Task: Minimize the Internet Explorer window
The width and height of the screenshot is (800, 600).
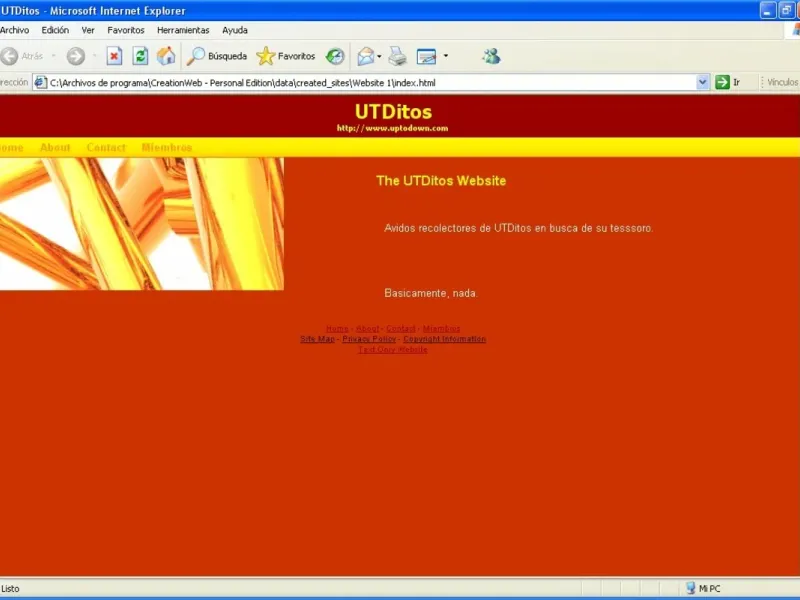Action: (768, 10)
